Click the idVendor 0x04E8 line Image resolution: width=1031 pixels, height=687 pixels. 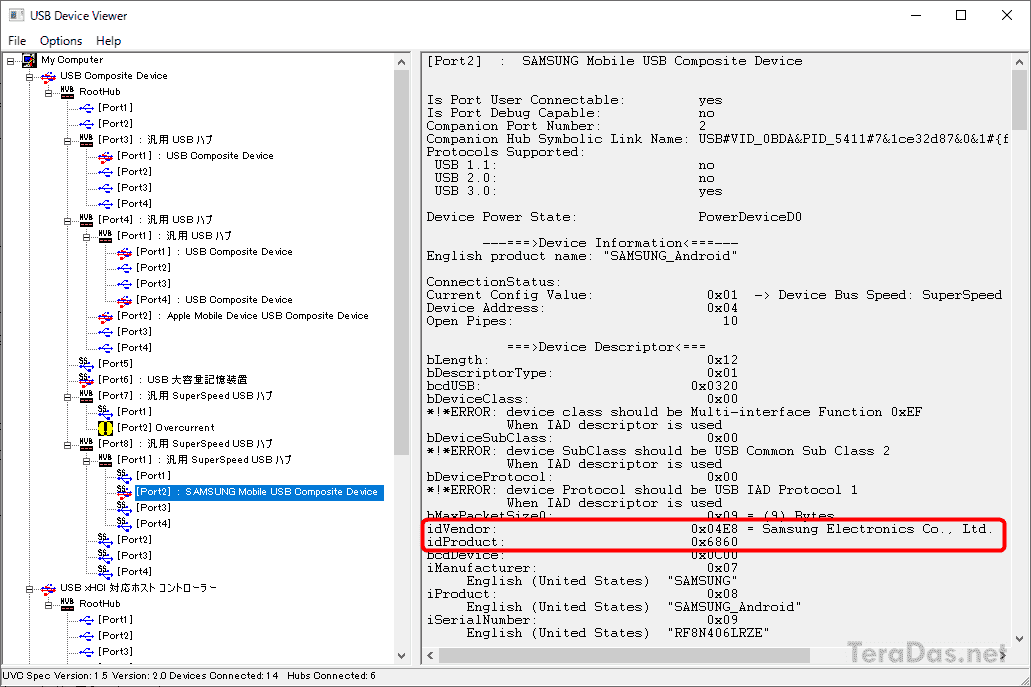(x=709, y=529)
